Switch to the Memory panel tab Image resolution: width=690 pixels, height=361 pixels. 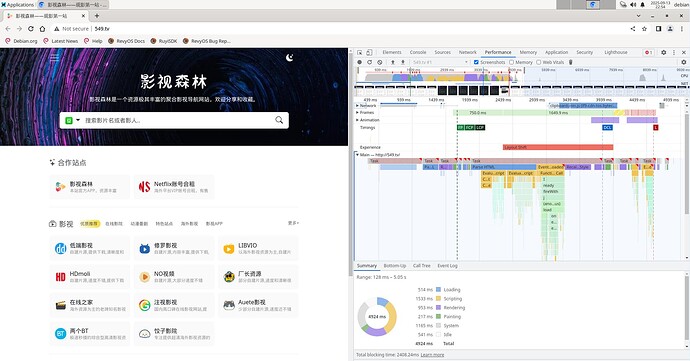pyautogui.click(x=528, y=52)
